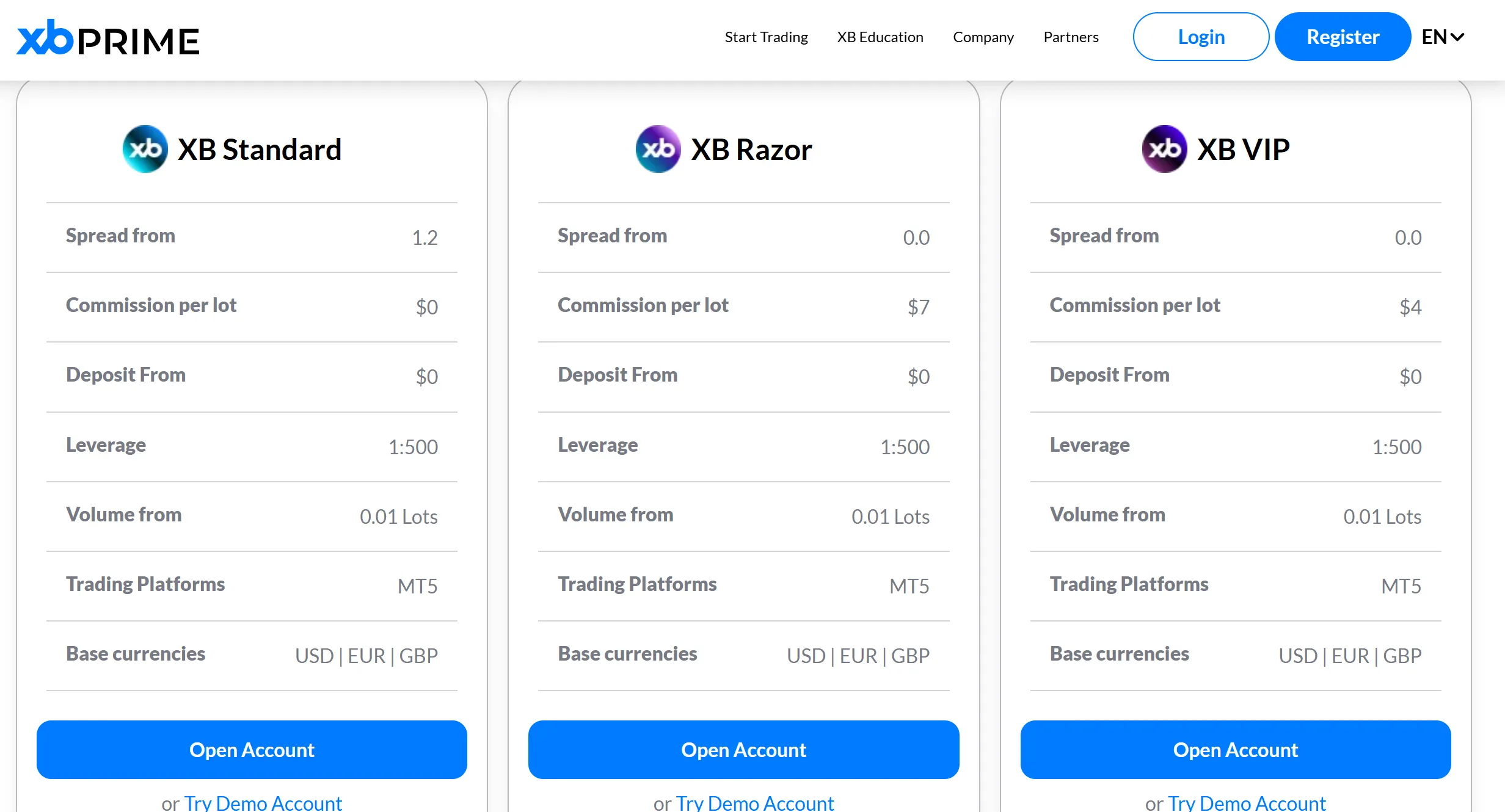The width and height of the screenshot is (1505, 812).
Task: Click the Login button
Action: click(x=1201, y=37)
